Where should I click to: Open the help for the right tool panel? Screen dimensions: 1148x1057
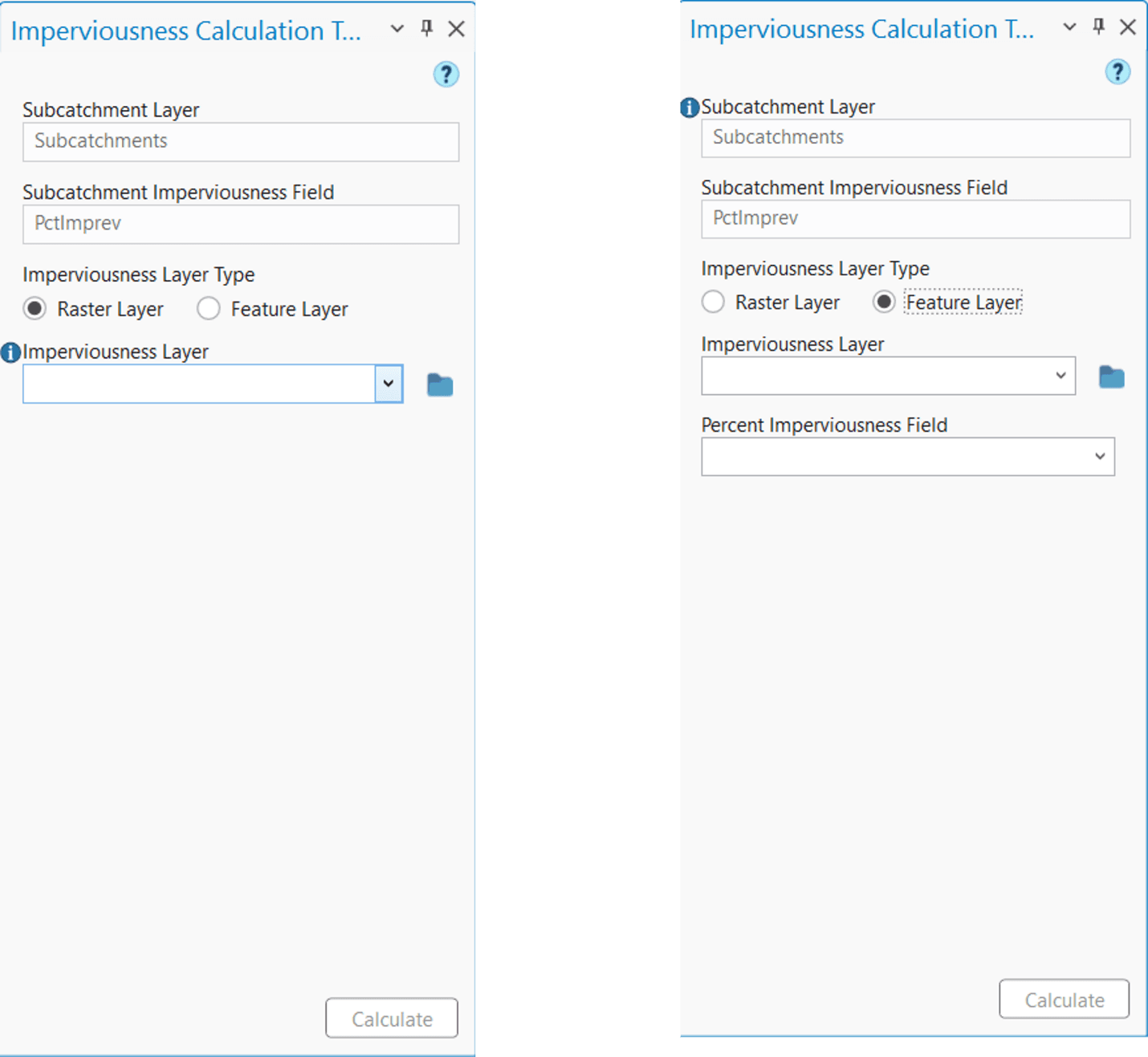point(1117,71)
